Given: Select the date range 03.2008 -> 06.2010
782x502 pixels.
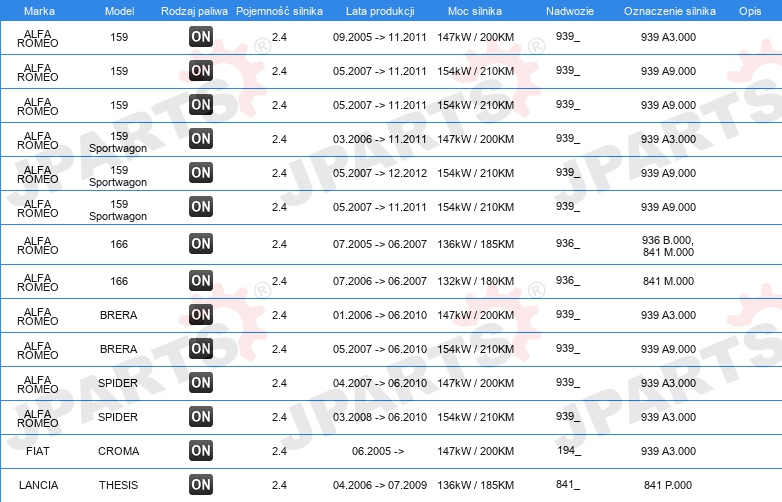Looking at the screenshot, I should (380, 417).
